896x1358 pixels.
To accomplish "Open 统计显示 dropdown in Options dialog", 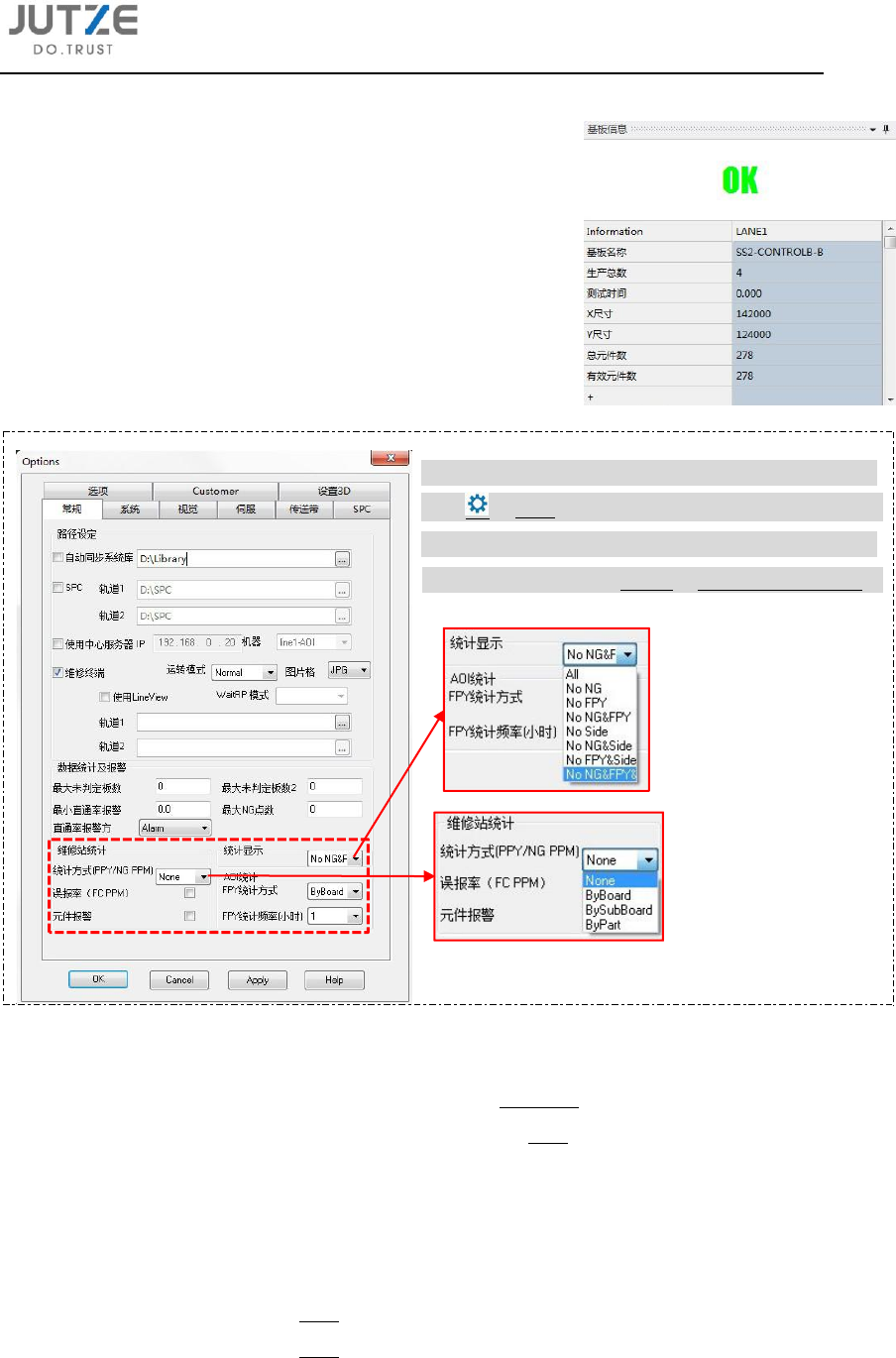I will point(335,858).
